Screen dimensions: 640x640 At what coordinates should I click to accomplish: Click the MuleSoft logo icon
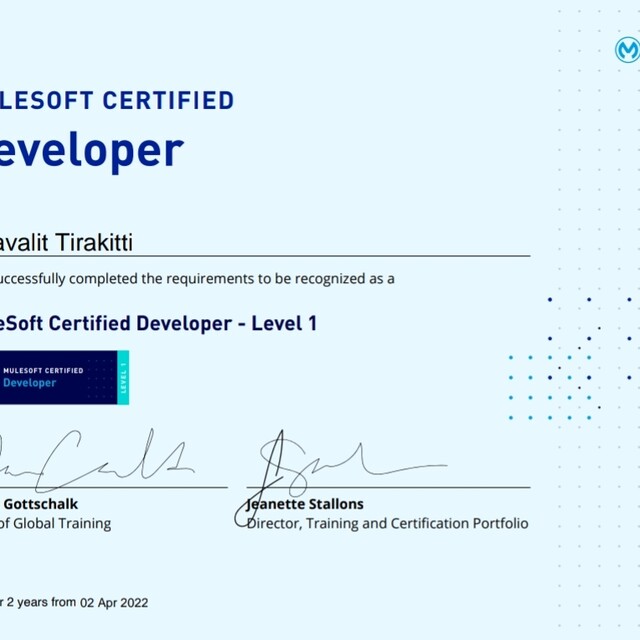click(x=628, y=50)
